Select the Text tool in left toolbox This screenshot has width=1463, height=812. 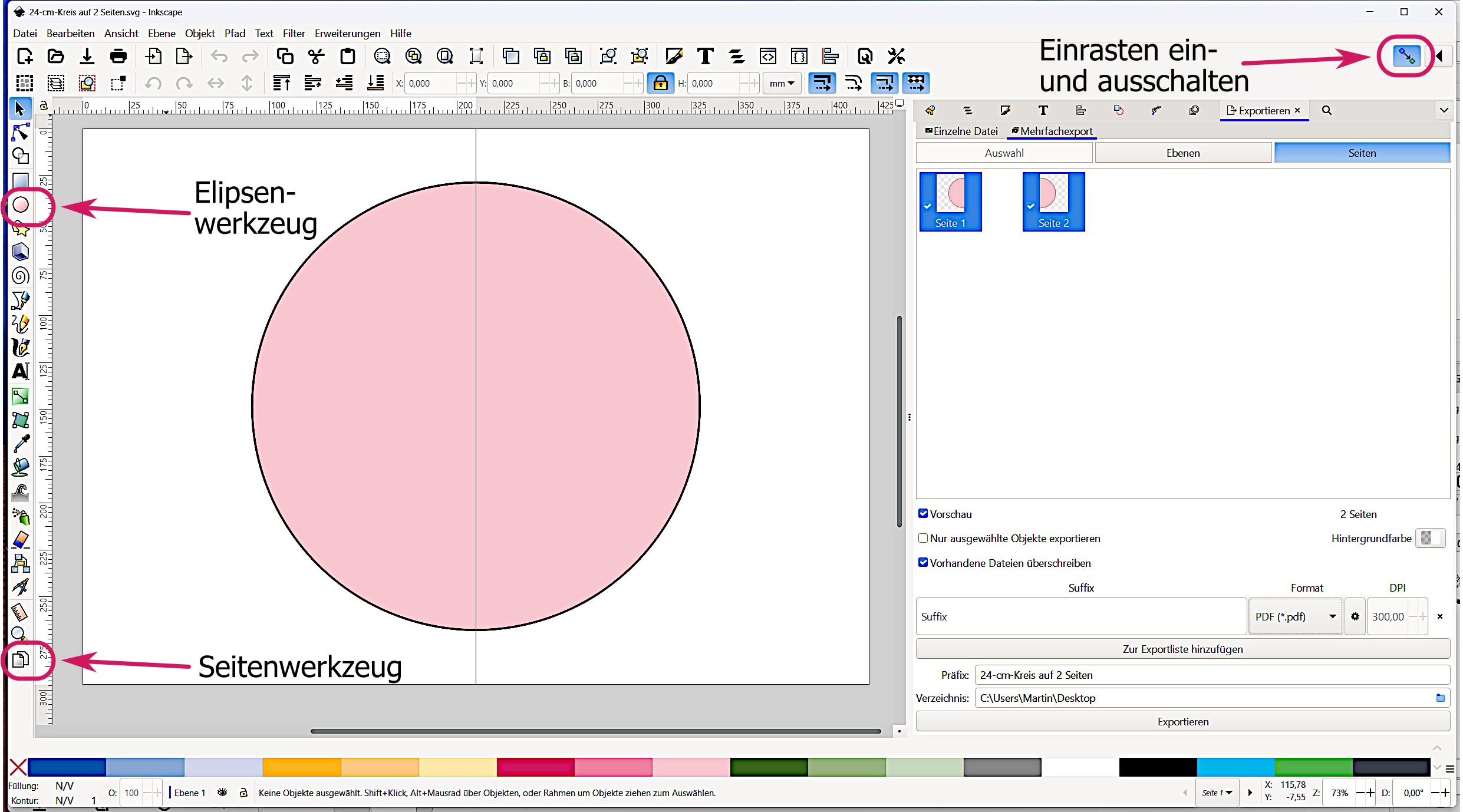21,371
